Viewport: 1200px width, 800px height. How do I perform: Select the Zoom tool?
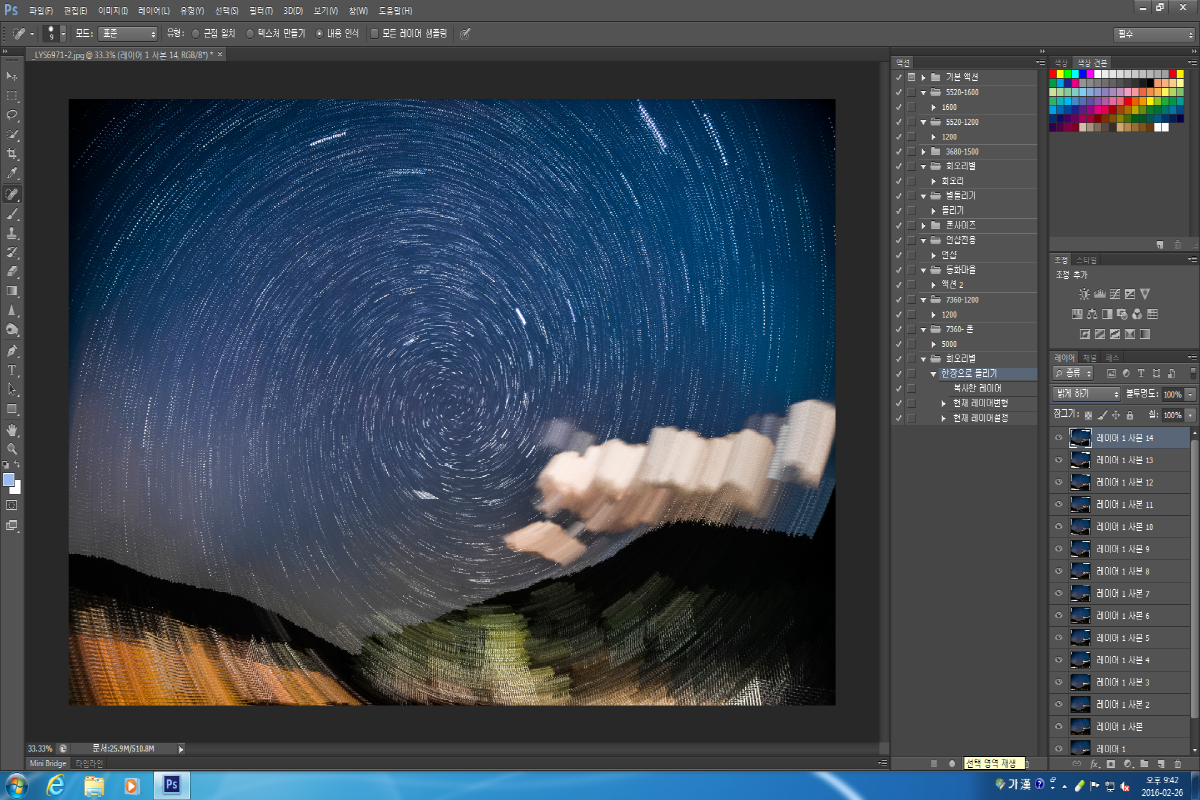click(12, 449)
